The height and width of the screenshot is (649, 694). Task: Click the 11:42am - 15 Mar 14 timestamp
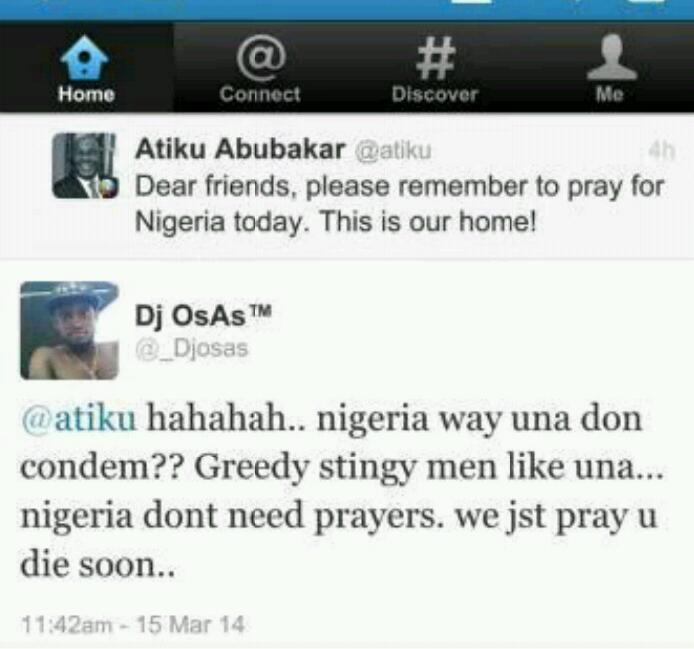click(133, 625)
